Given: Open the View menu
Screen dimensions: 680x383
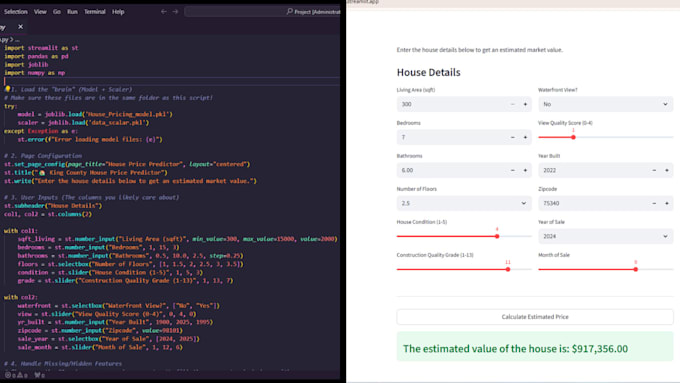Looking at the screenshot, I should [x=40, y=12].
